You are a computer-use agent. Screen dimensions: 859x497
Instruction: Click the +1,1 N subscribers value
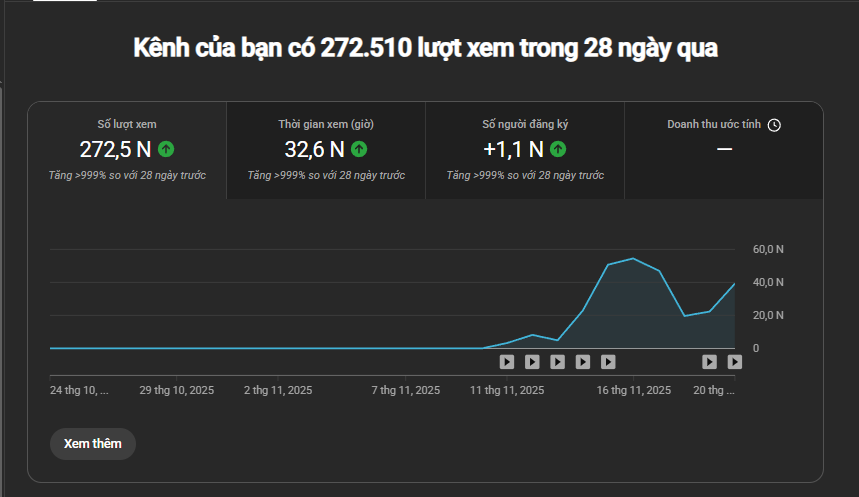(513, 149)
